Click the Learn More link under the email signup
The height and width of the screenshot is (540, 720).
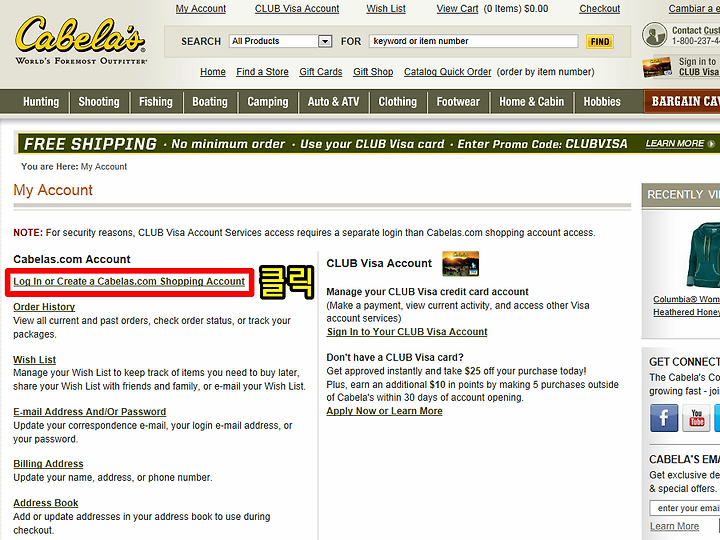click(x=674, y=526)
